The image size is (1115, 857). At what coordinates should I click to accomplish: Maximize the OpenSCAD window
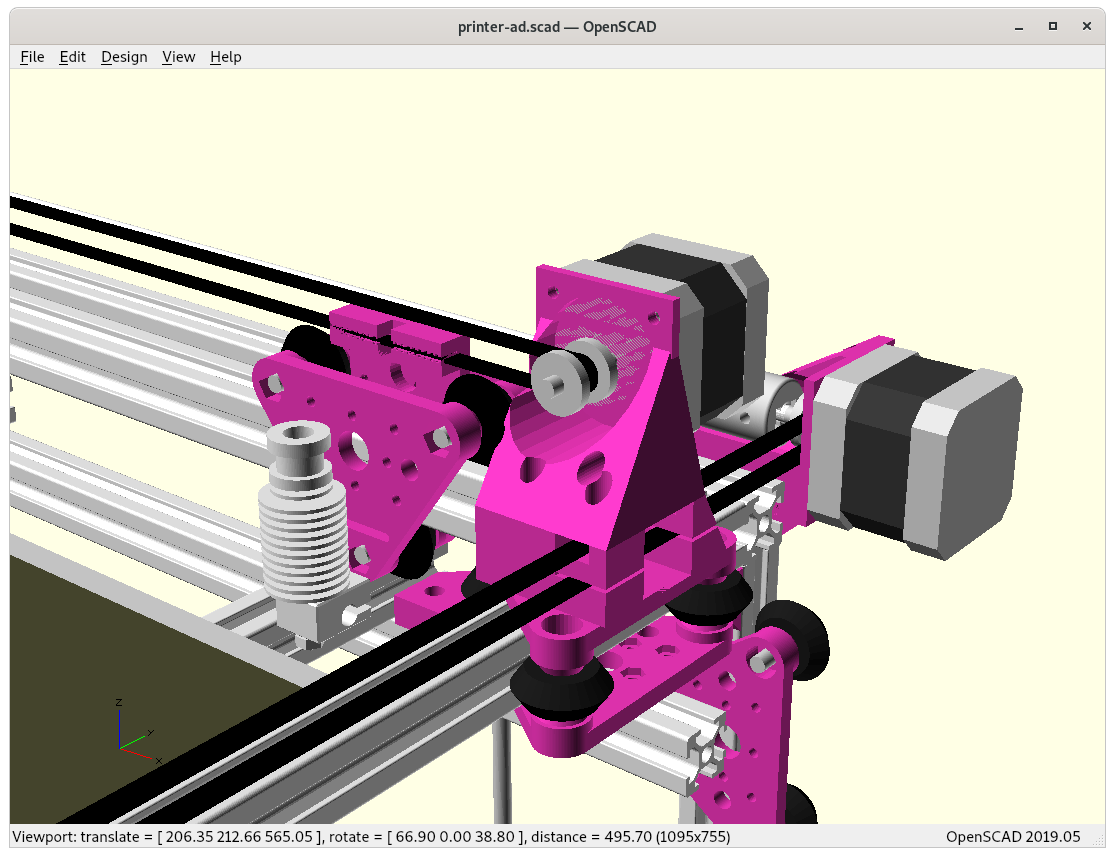[1052, 26]
